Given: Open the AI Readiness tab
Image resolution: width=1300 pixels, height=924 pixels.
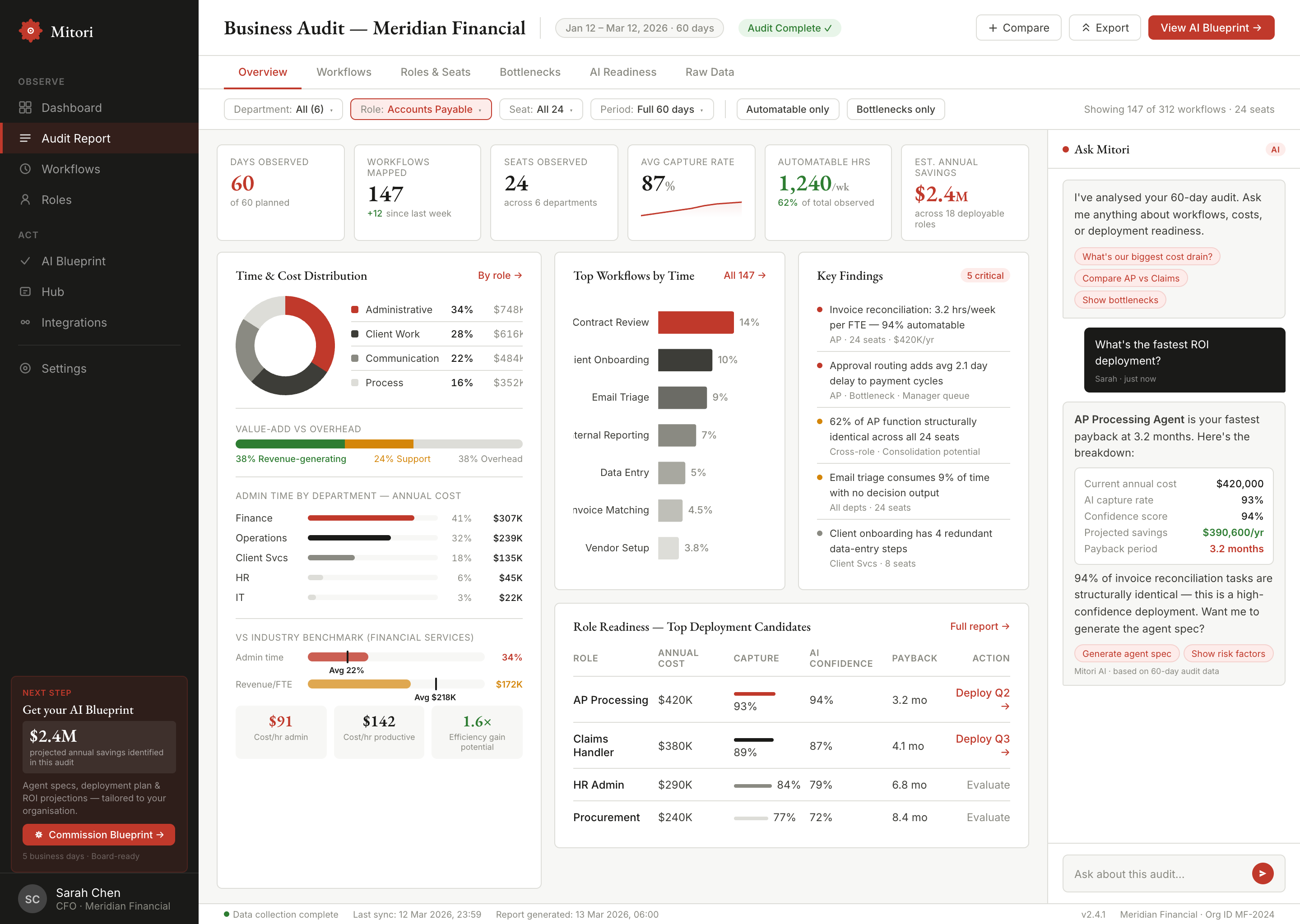Looking at the screenshot, I should coord(622,72).
